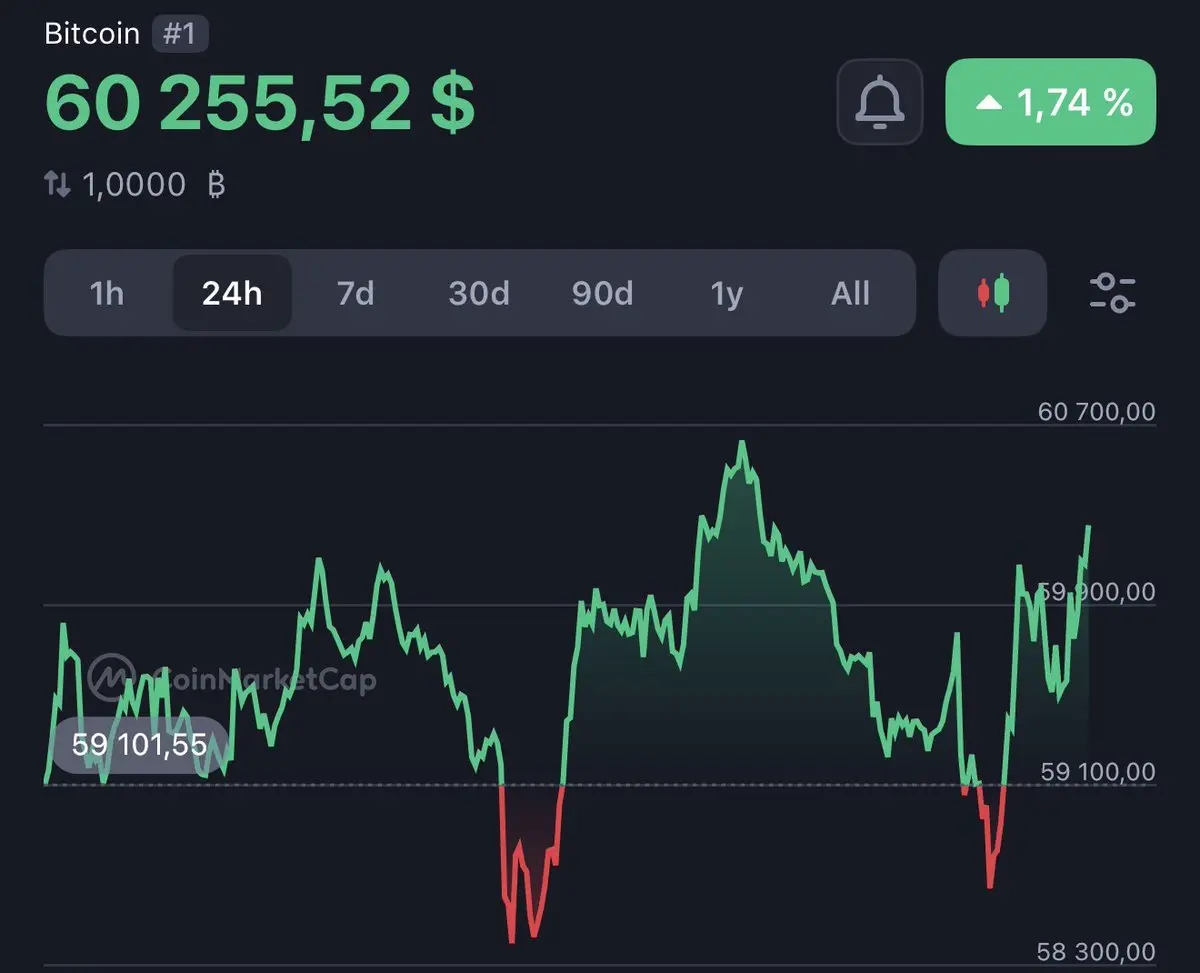Viewport: 1200px width, 973px height.
Task: Swap currency conversion arrows icon
Action: click(58, 184)
